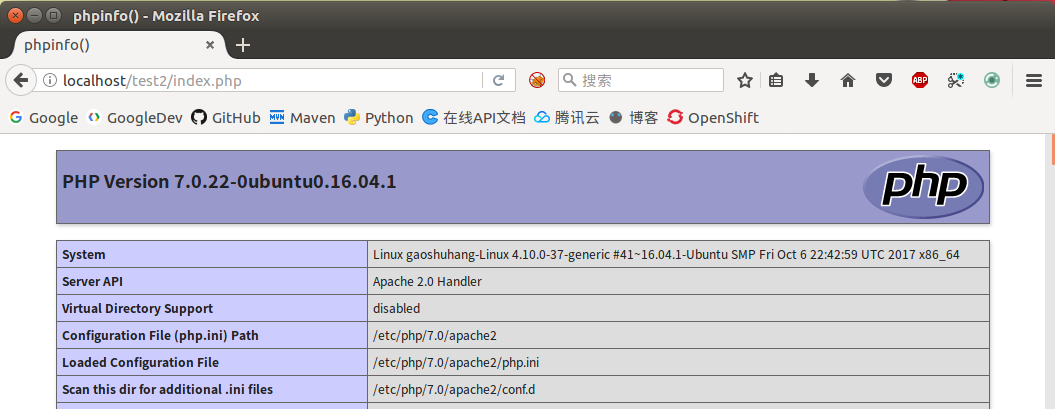This screenshot has height=409, width=1055.
Task: Open the downloads arrow icon
Action: pos(812,80)
